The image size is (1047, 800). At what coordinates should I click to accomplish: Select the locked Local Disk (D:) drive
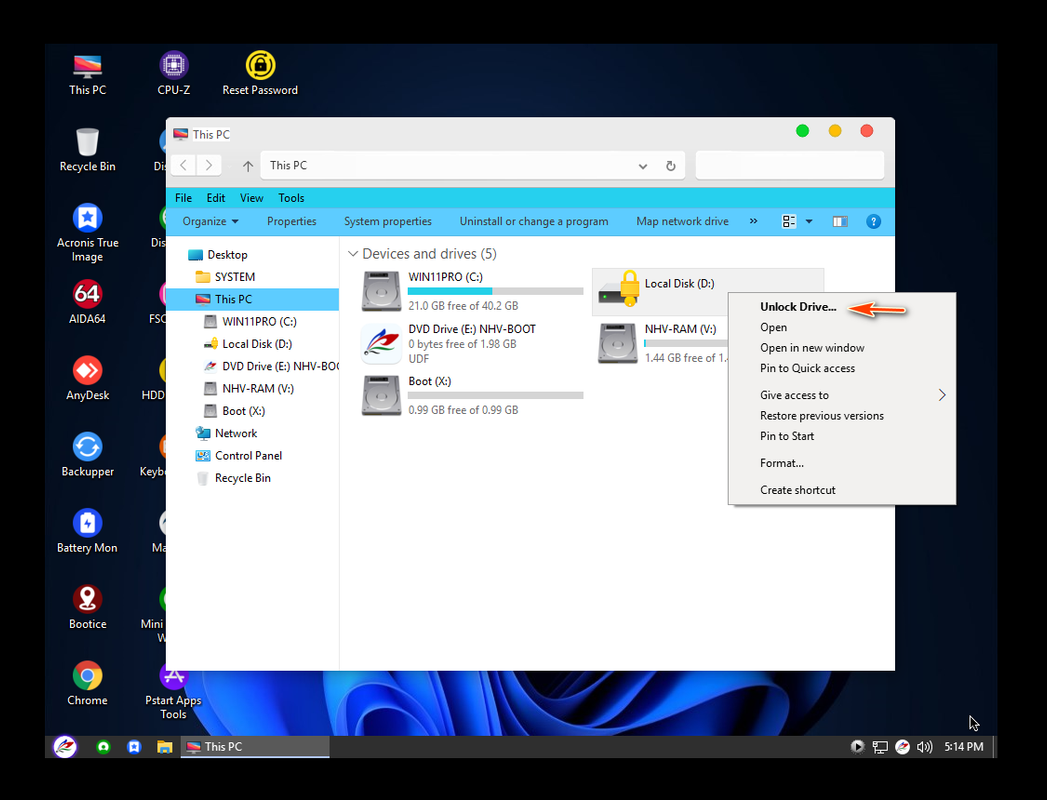tap(708, 291)
